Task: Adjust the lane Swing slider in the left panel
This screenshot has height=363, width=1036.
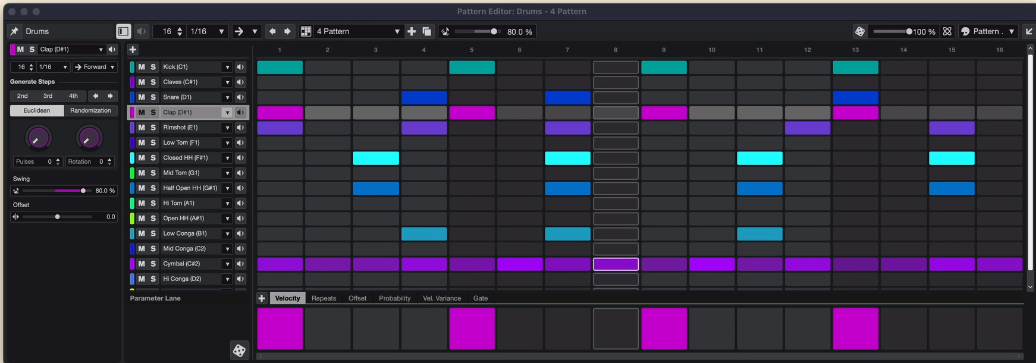Action: click(56, 190)
